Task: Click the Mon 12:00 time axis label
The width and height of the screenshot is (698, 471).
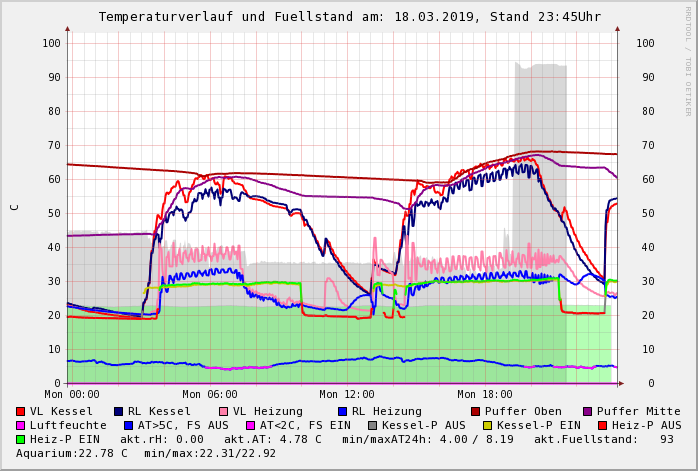Action: (347, 395)
